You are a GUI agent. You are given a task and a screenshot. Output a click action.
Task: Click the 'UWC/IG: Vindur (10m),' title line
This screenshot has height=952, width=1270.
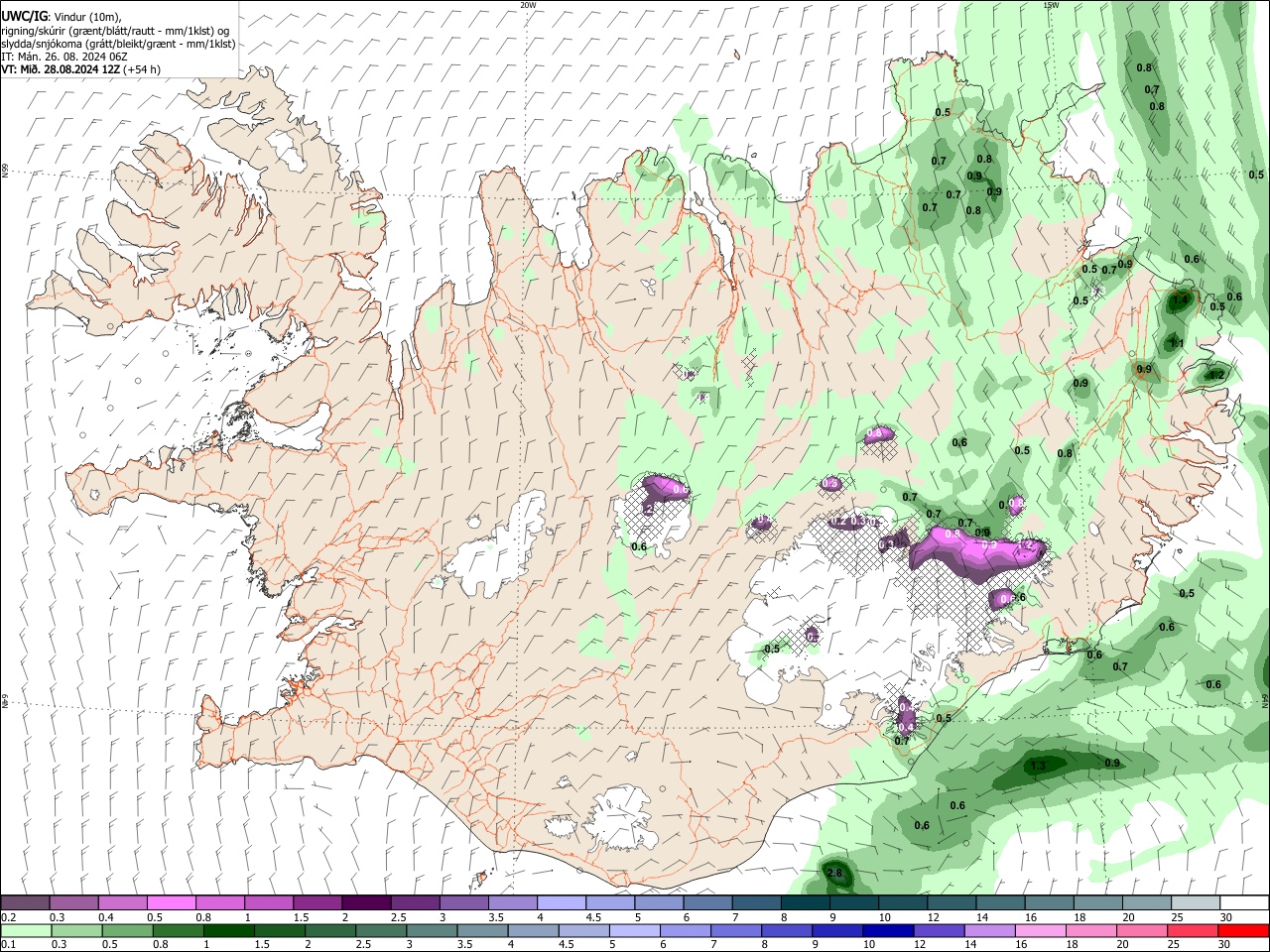click(61, 17)
